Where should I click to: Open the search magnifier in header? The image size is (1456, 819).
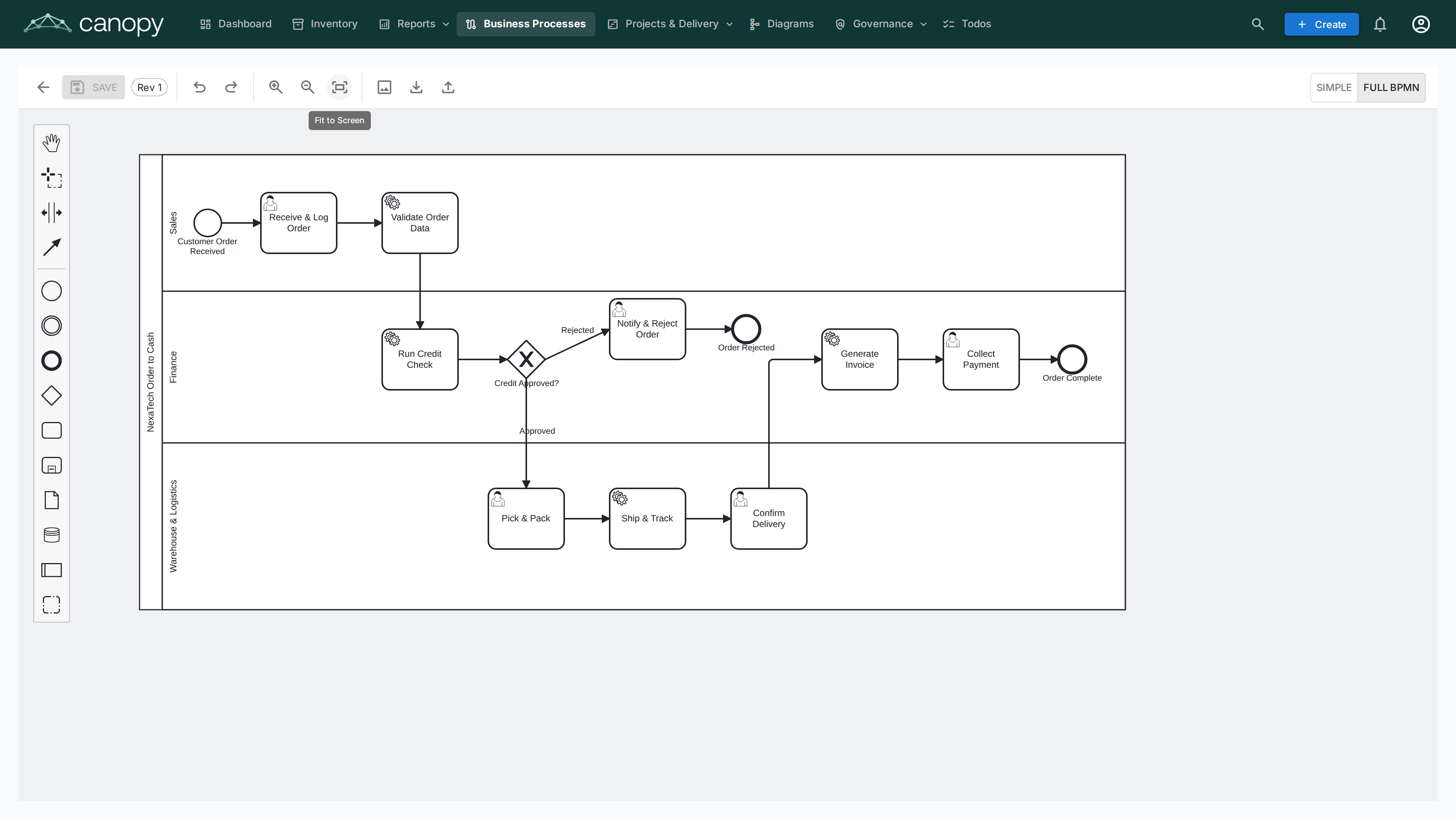pyautogui.click(x=1258, y=24)
